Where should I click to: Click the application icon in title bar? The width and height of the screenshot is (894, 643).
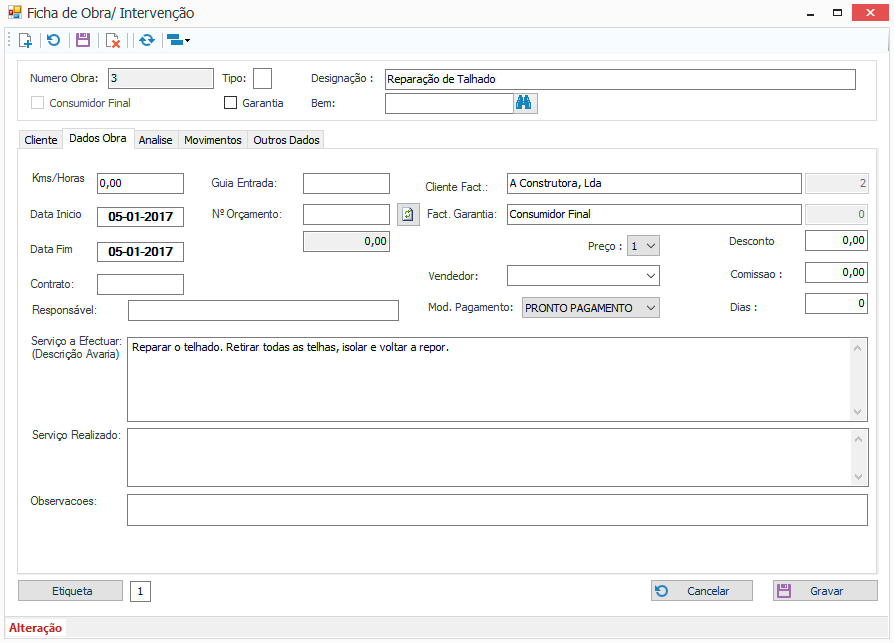[x=14, y=13]
